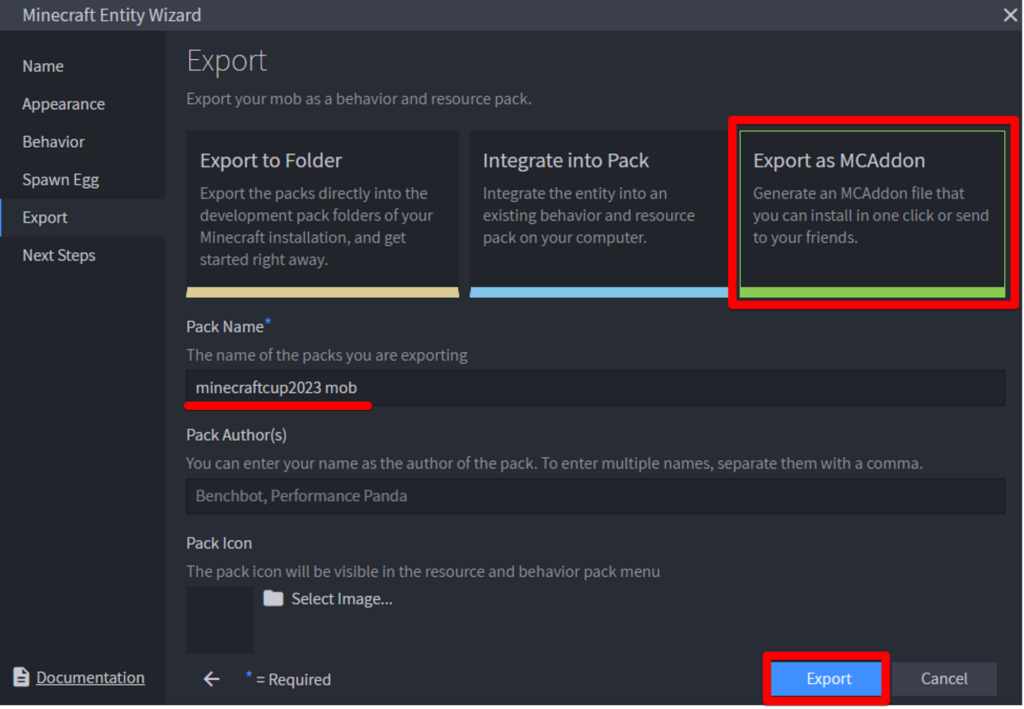Jump to the Next Steps page
Image resolution: width=1024 pixels, height=709 pixels.
59,255
